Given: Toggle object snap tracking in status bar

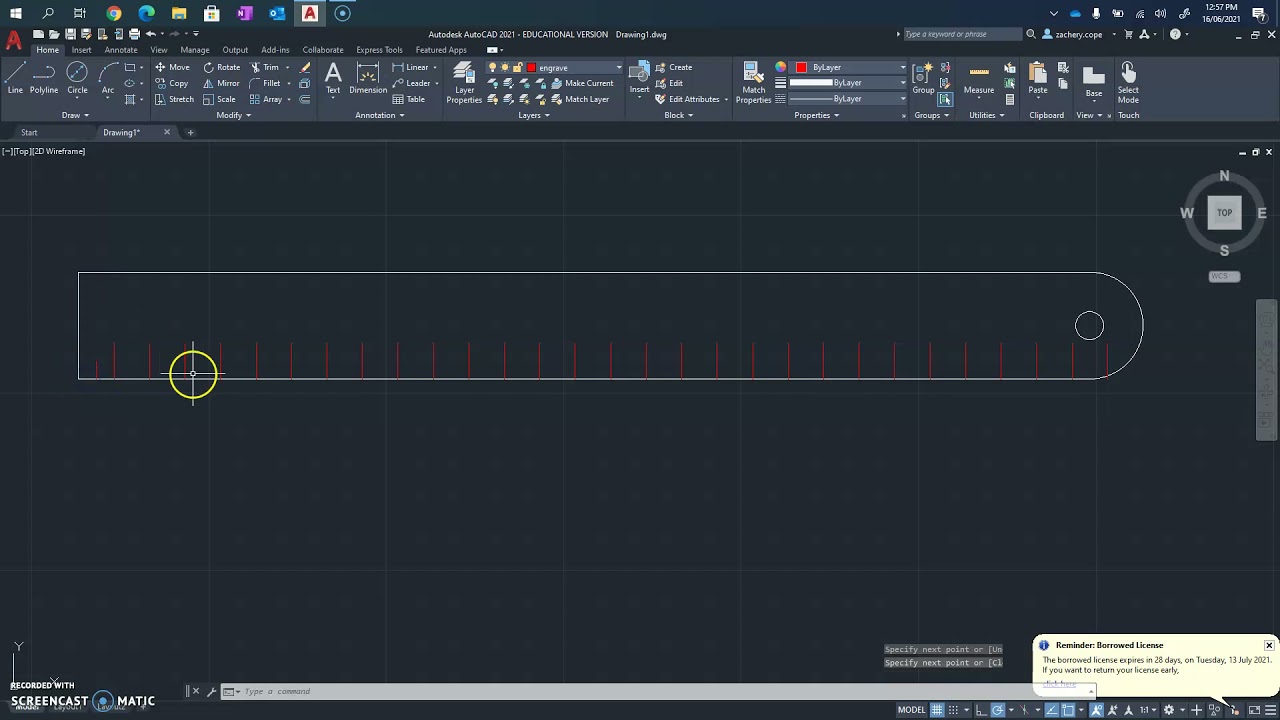Looking at the screenshot, I should pyautogui.click(x=1052, y=710).
